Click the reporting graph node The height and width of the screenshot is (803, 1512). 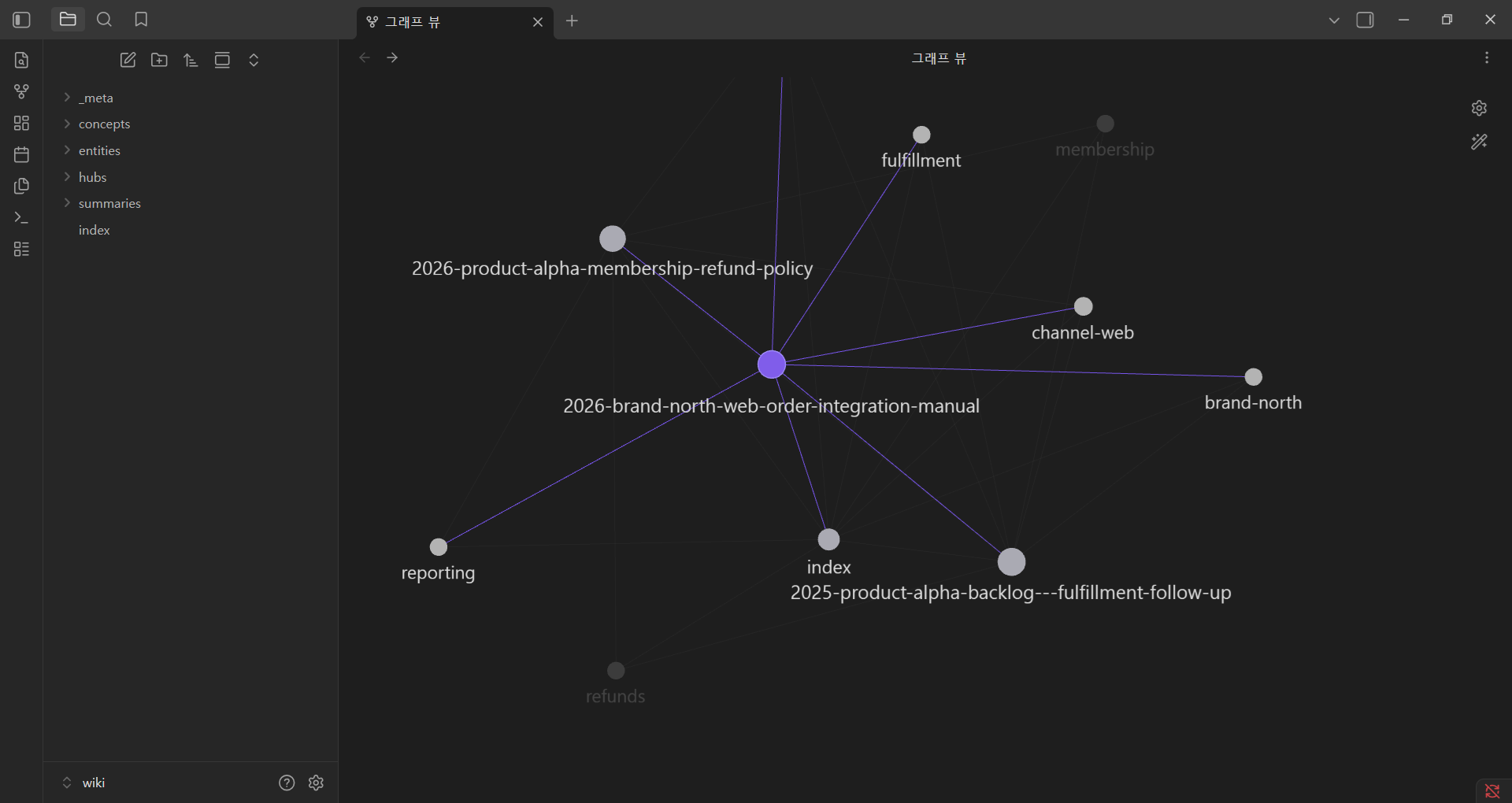click(439, 546)
